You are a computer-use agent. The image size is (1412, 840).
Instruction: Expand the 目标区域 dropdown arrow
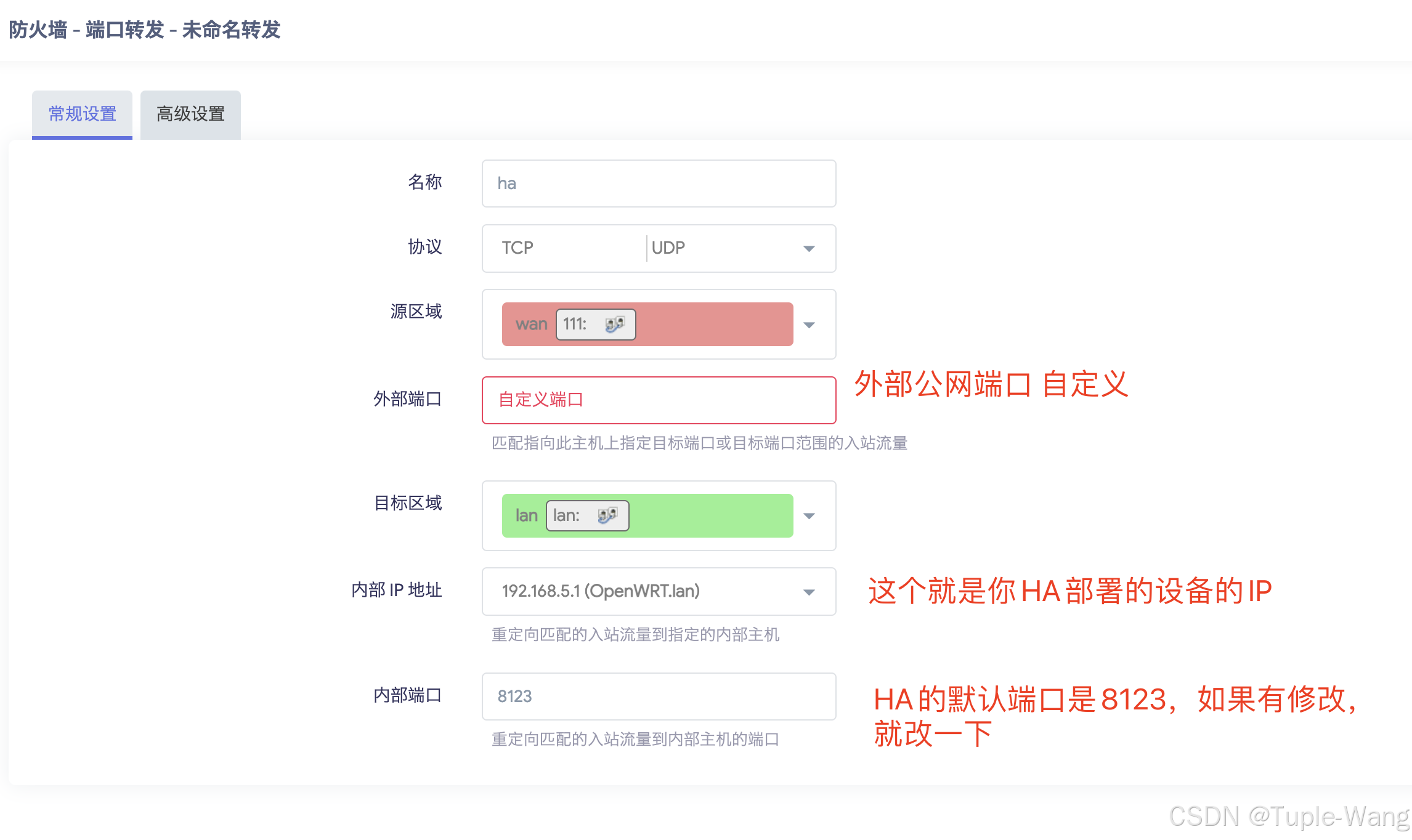[809, 516]
